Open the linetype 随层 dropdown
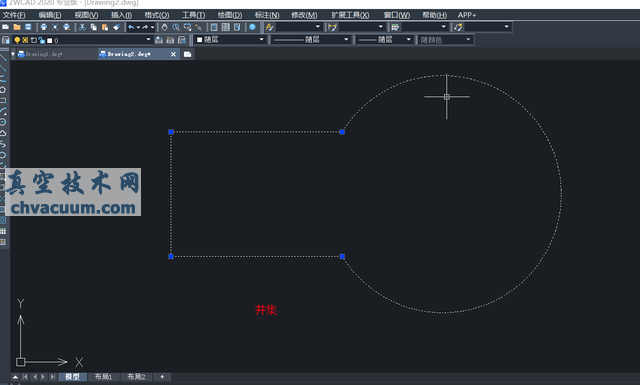 (346, 40)
